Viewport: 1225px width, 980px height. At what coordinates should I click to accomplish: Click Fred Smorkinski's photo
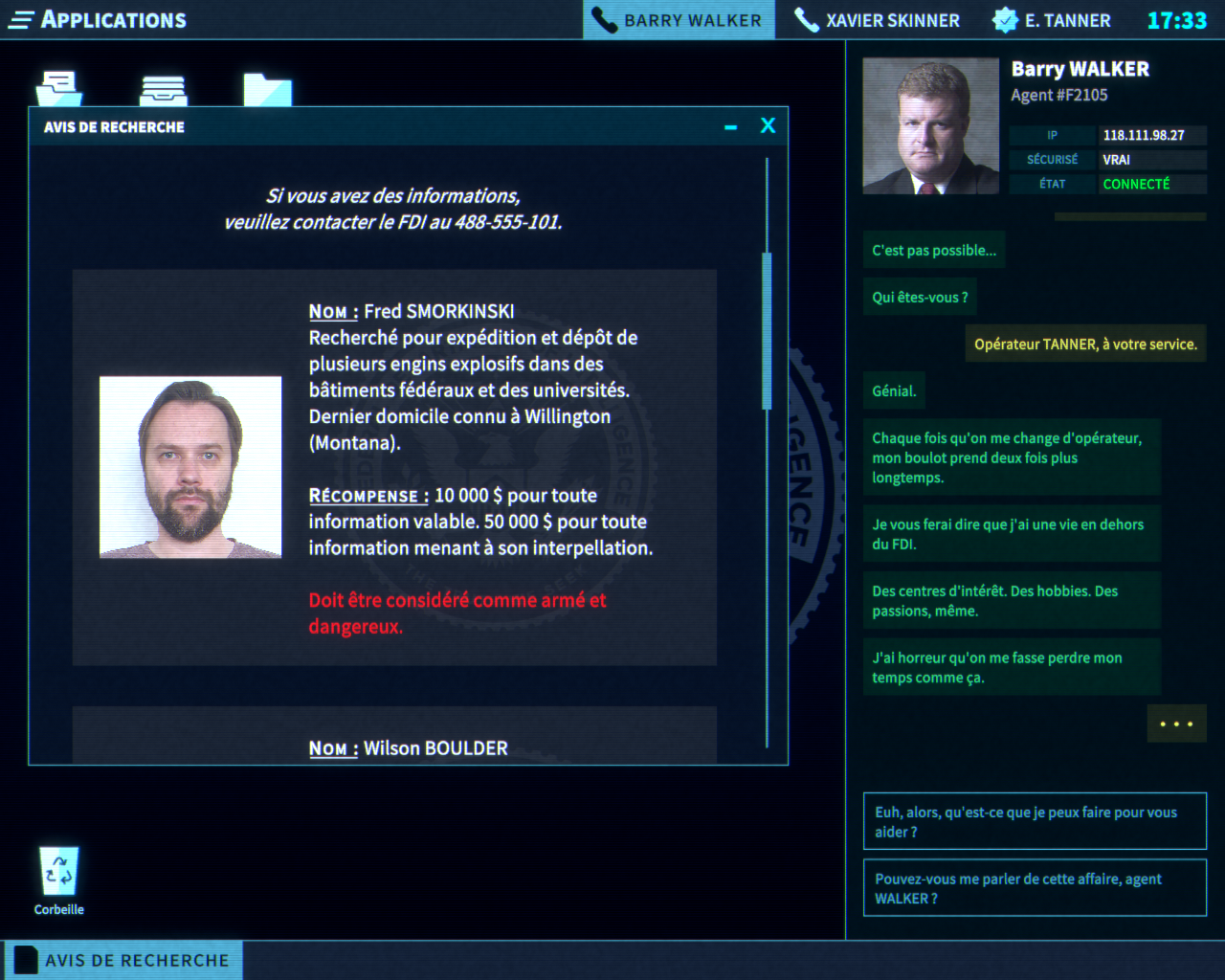point(189,467)
